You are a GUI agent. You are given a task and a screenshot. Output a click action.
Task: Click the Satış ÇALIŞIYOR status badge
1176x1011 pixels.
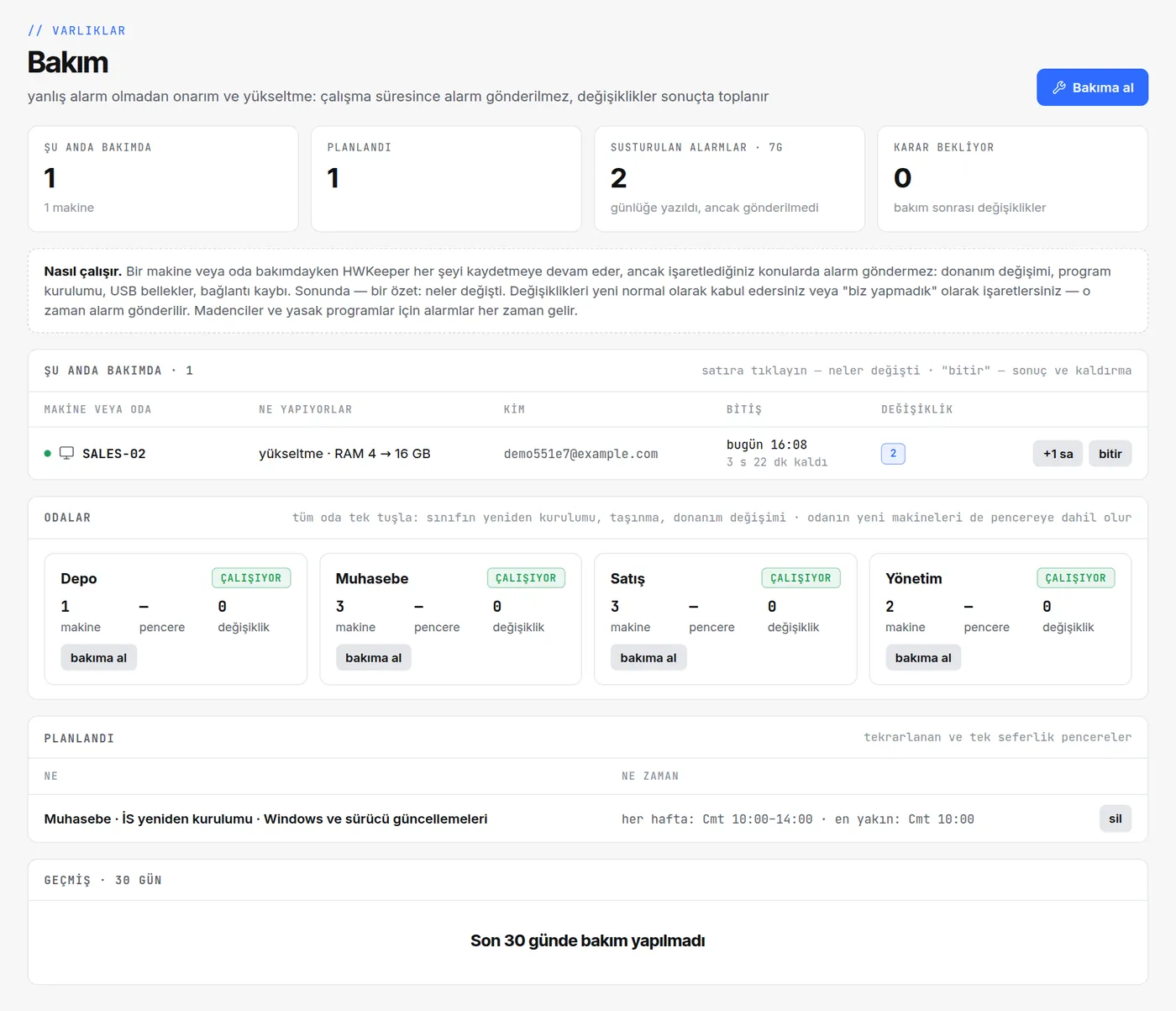(x=801, y=578)
